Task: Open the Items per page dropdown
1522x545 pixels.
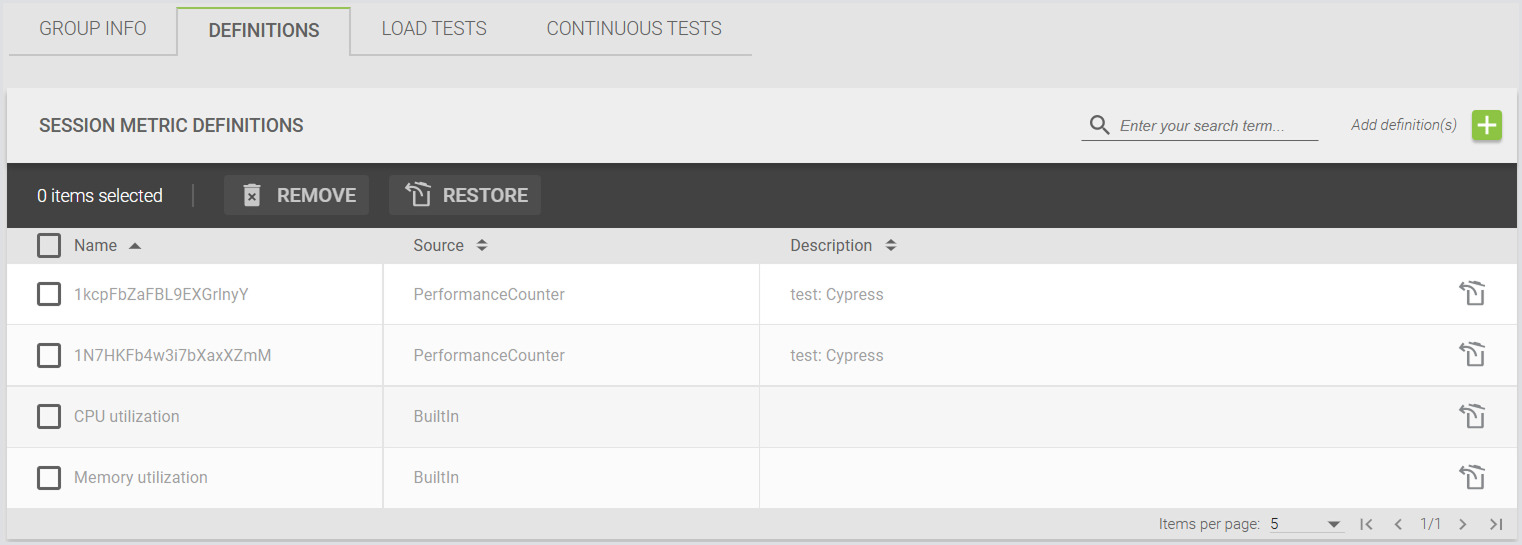Action: coord(1306,524)
